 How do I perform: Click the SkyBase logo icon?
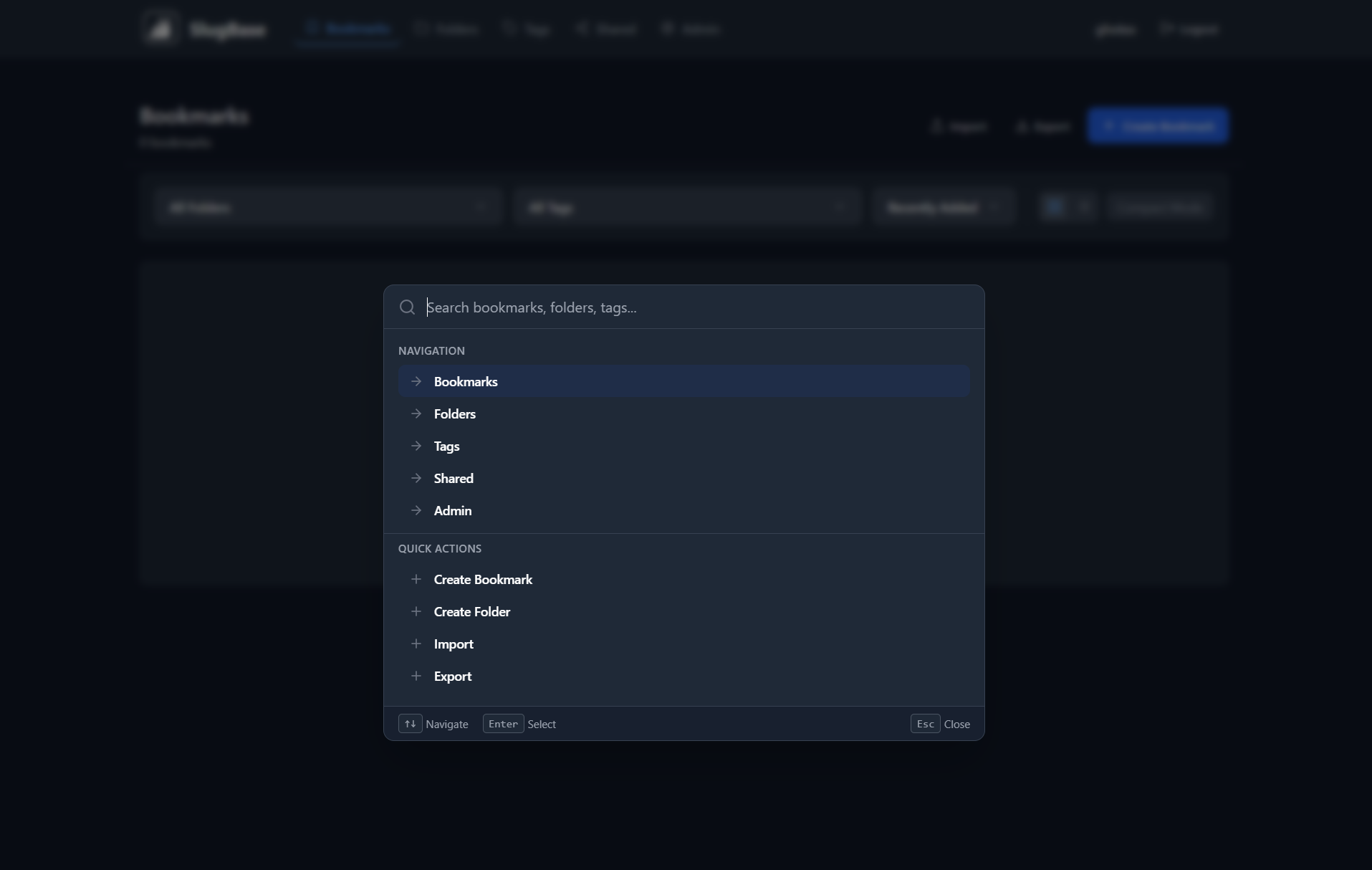pyautogui.click(x=160, y=27)
